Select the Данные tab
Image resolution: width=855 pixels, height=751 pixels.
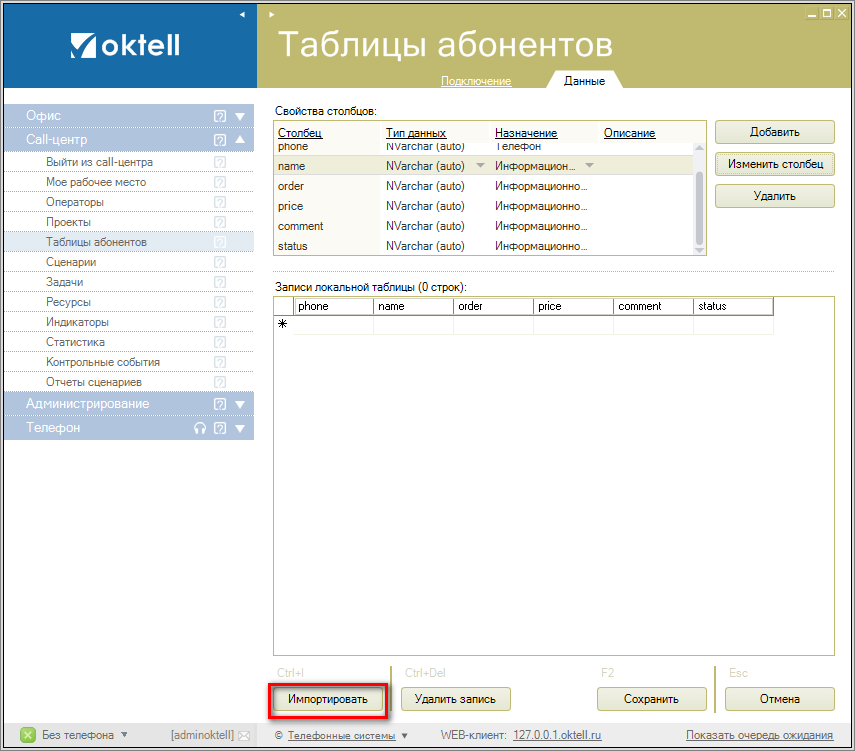tap(584, 81)
